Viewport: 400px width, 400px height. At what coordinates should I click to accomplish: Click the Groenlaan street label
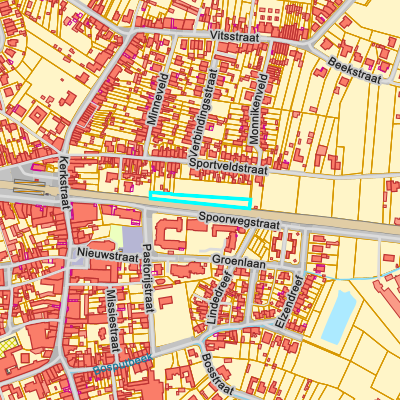(x=239, y=261)
